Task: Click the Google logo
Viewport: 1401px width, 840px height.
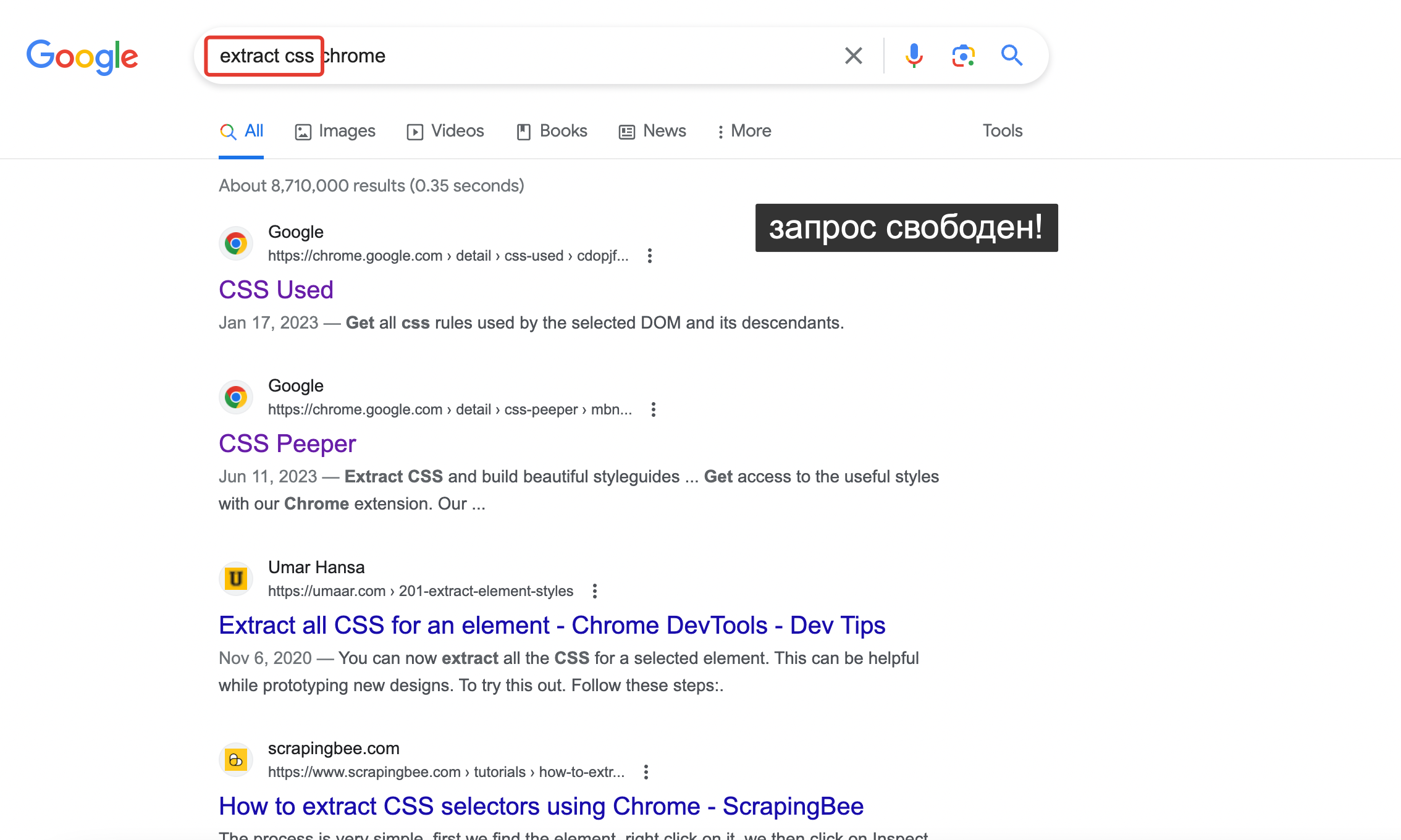Action: (82, 57)
